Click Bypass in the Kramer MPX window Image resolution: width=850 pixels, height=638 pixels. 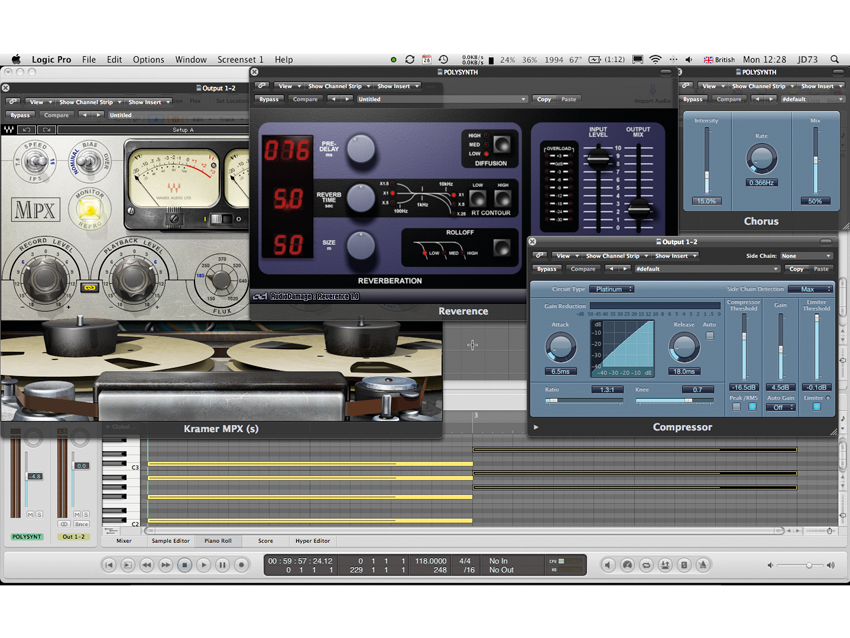pyautogui.click(x=20, y=115)
